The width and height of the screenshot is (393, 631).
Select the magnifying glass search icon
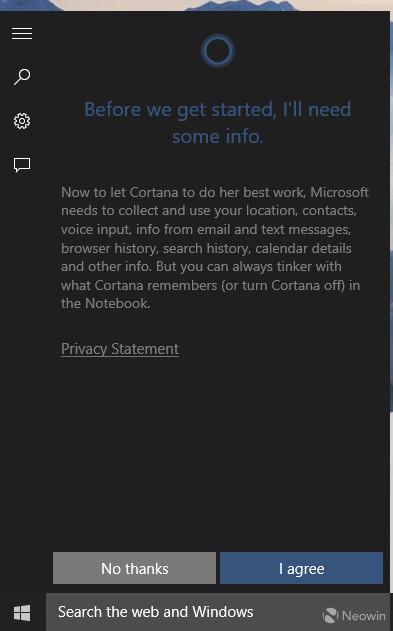coord(22,77)
